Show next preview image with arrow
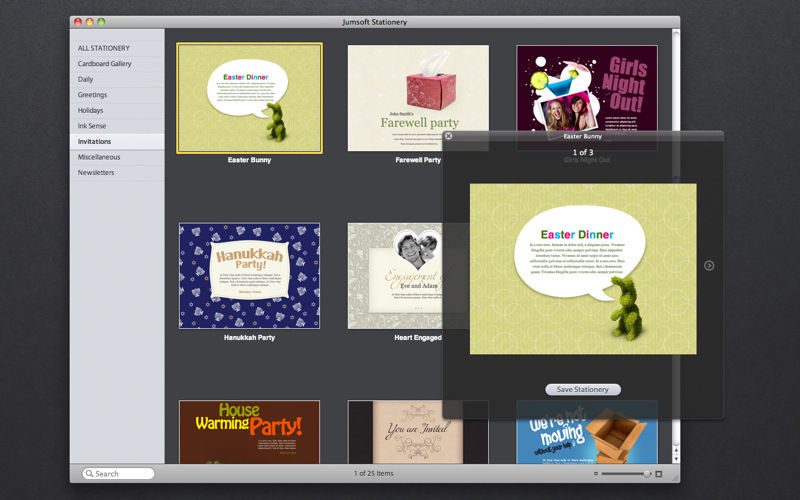The image size is (800, 500). click(709, 265)
